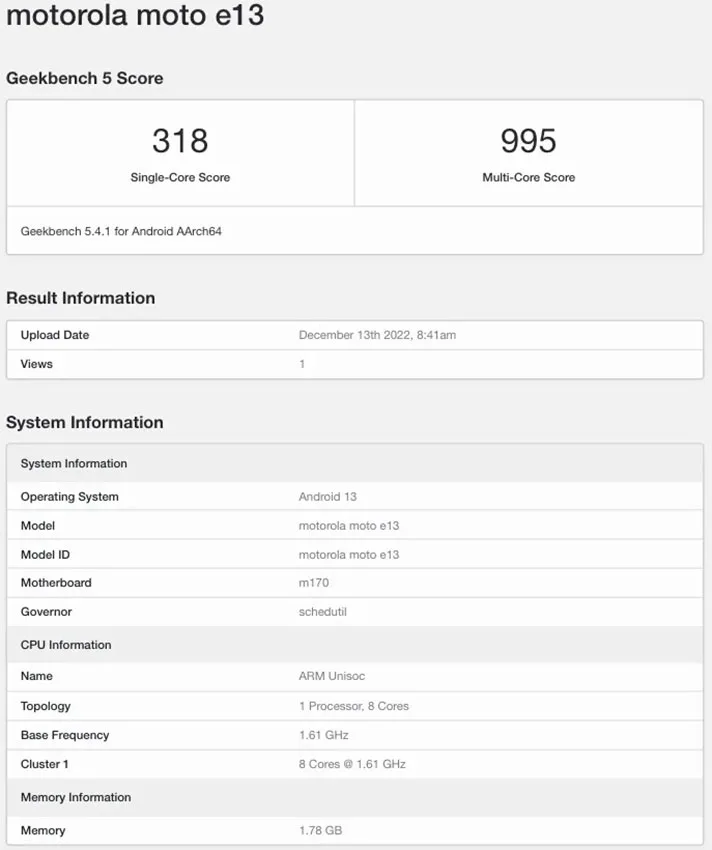The height and width of the screenshot is (850, 712).
Task: Click the Topology value 1 Processor, 8 Cores
Action: tap(354, 706)
